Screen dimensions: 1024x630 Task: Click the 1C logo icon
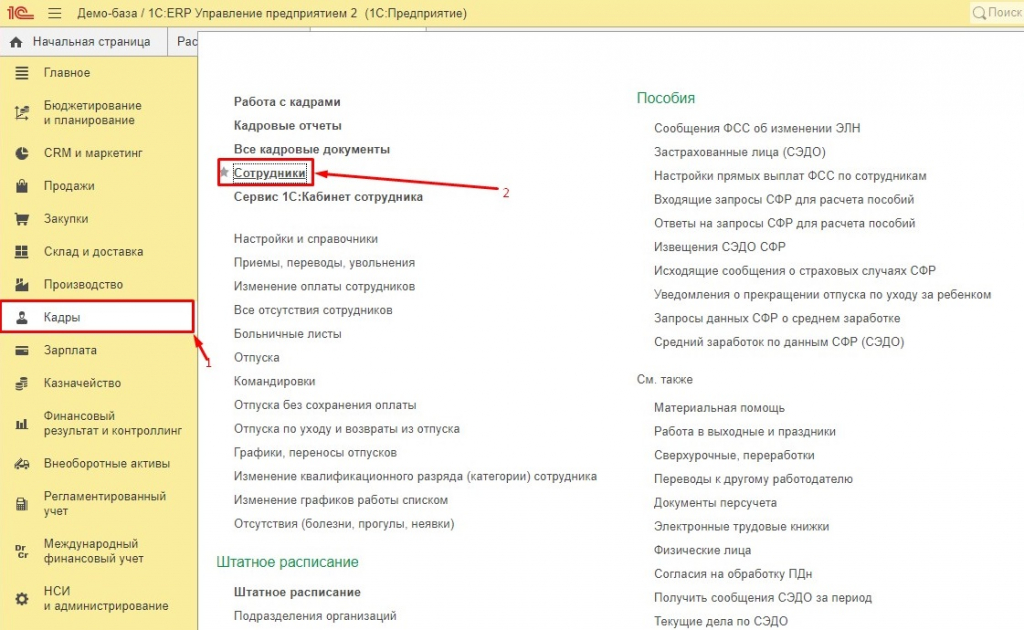20,12
